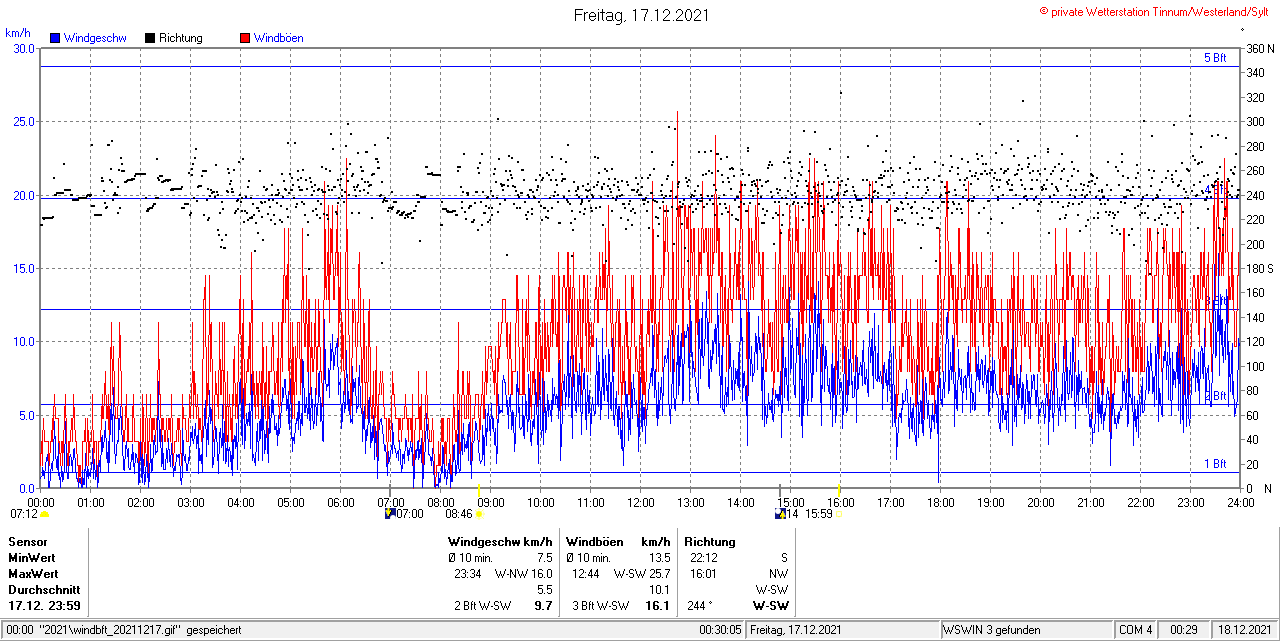Image resolution: width=1280 pixels, height=641 pixels.
Task: Click the 22:12 direction time value
Action: pos(704,557)
